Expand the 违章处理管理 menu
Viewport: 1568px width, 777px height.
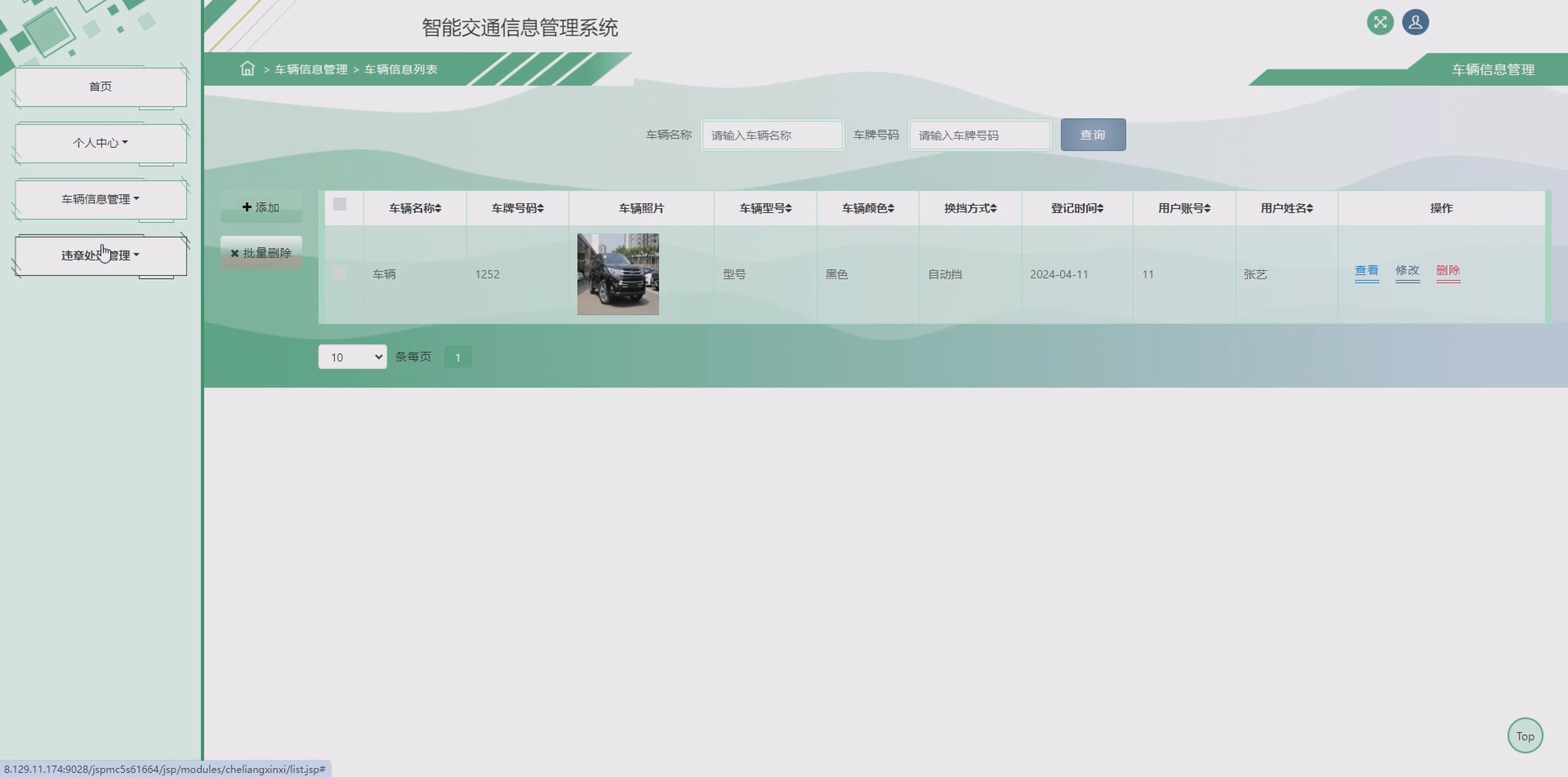(x=101, y=256)
